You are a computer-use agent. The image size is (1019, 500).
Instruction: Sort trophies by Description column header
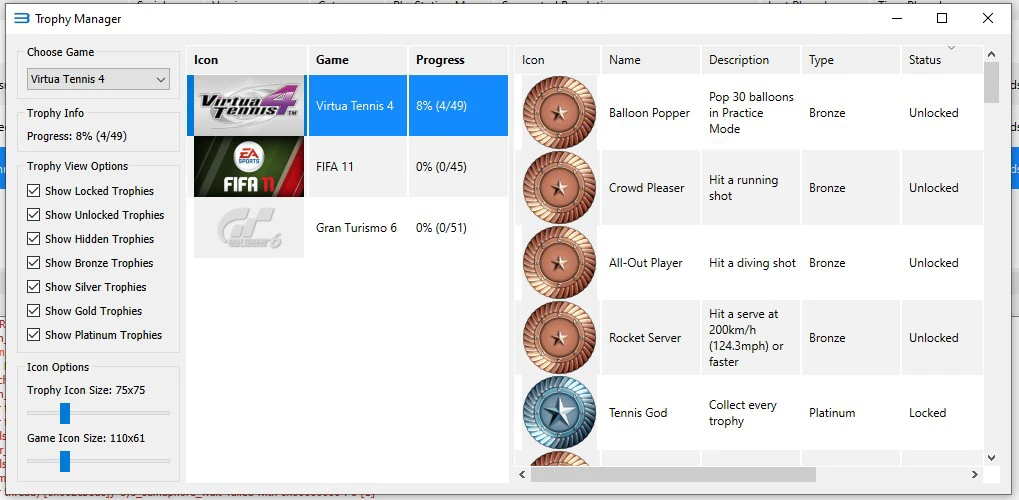[x=751, y=60]
